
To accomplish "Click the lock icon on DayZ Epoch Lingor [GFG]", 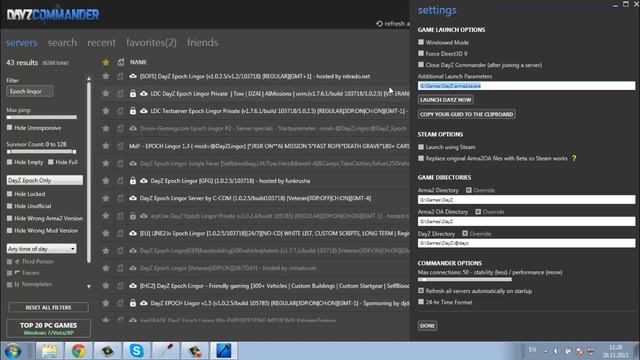I will pos(133,180).
